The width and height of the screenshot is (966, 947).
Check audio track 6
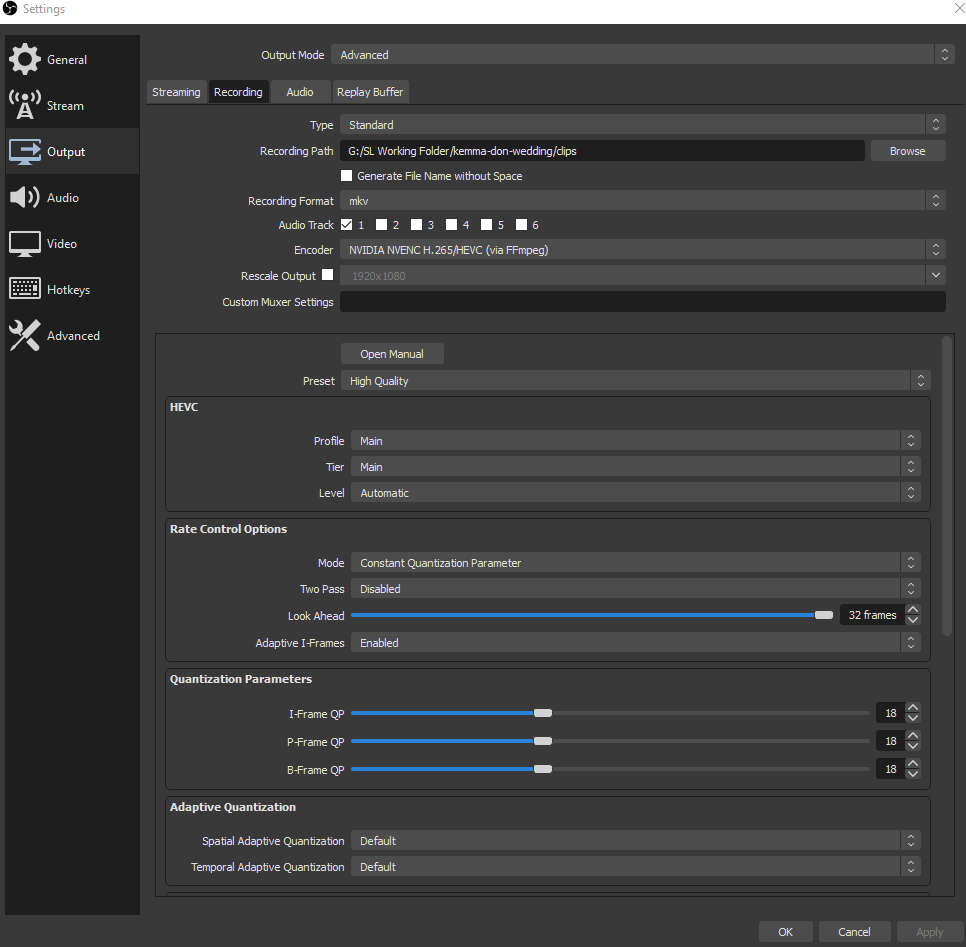coord(521,224)
